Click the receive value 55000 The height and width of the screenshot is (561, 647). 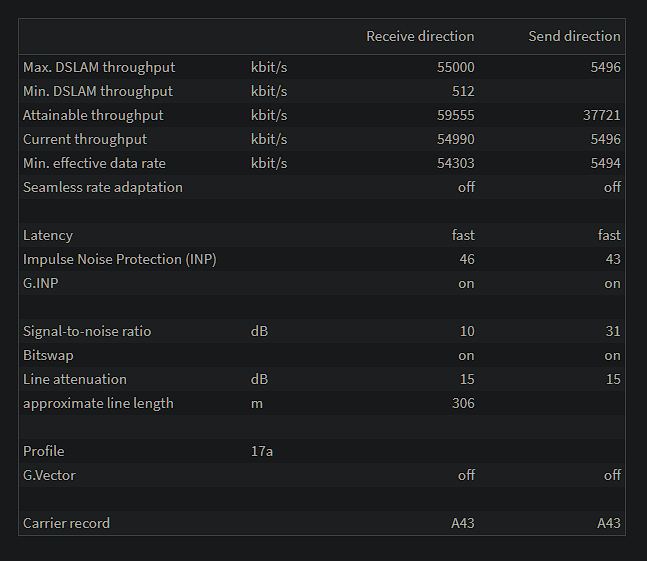click(x=456, y=67)
